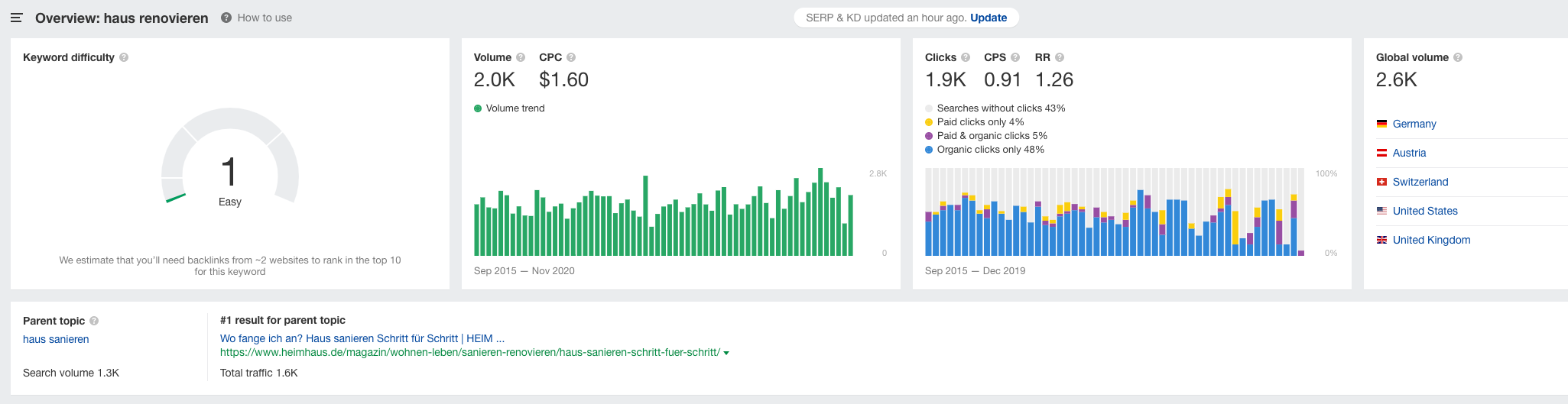Click the CPS value 0.91
This screenshot has height=404, width=1568.
click(1002, 79)
